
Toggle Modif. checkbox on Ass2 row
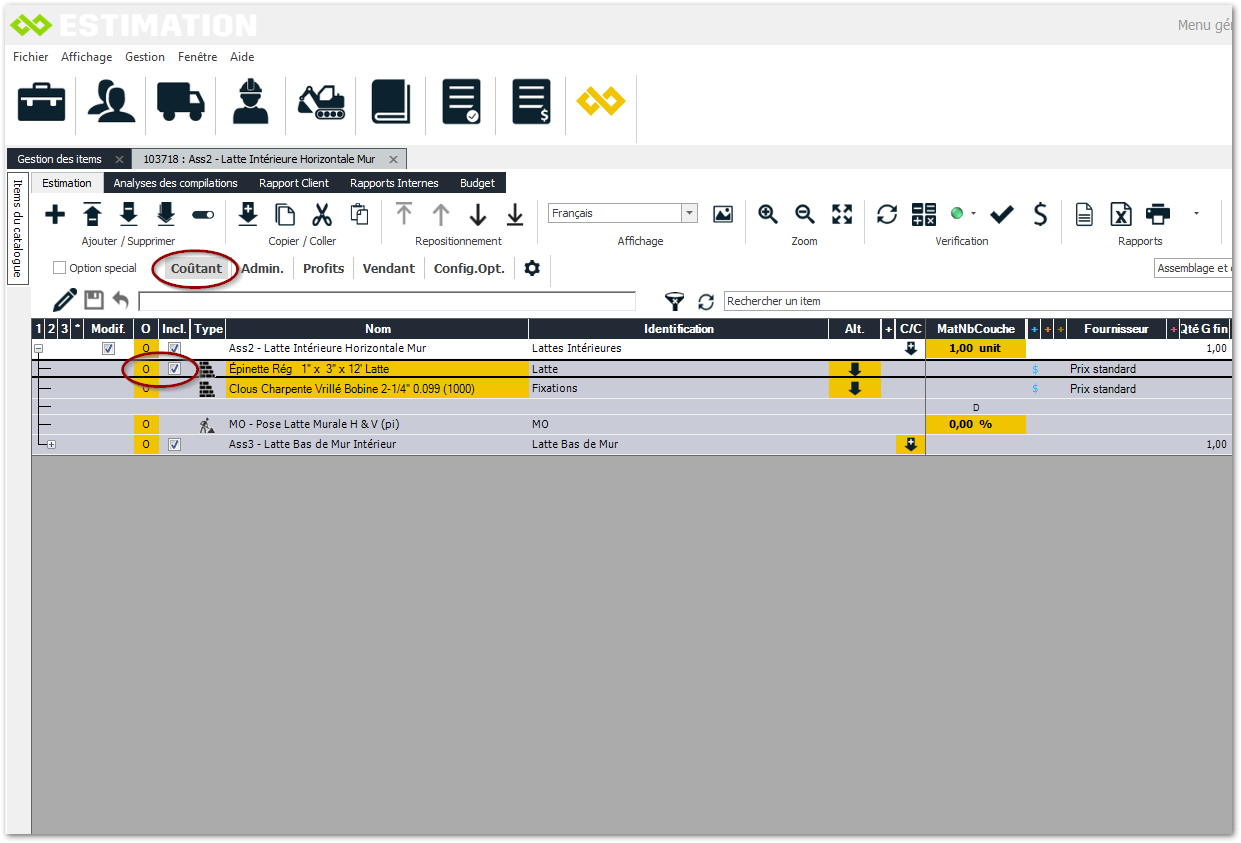point(108,349)
